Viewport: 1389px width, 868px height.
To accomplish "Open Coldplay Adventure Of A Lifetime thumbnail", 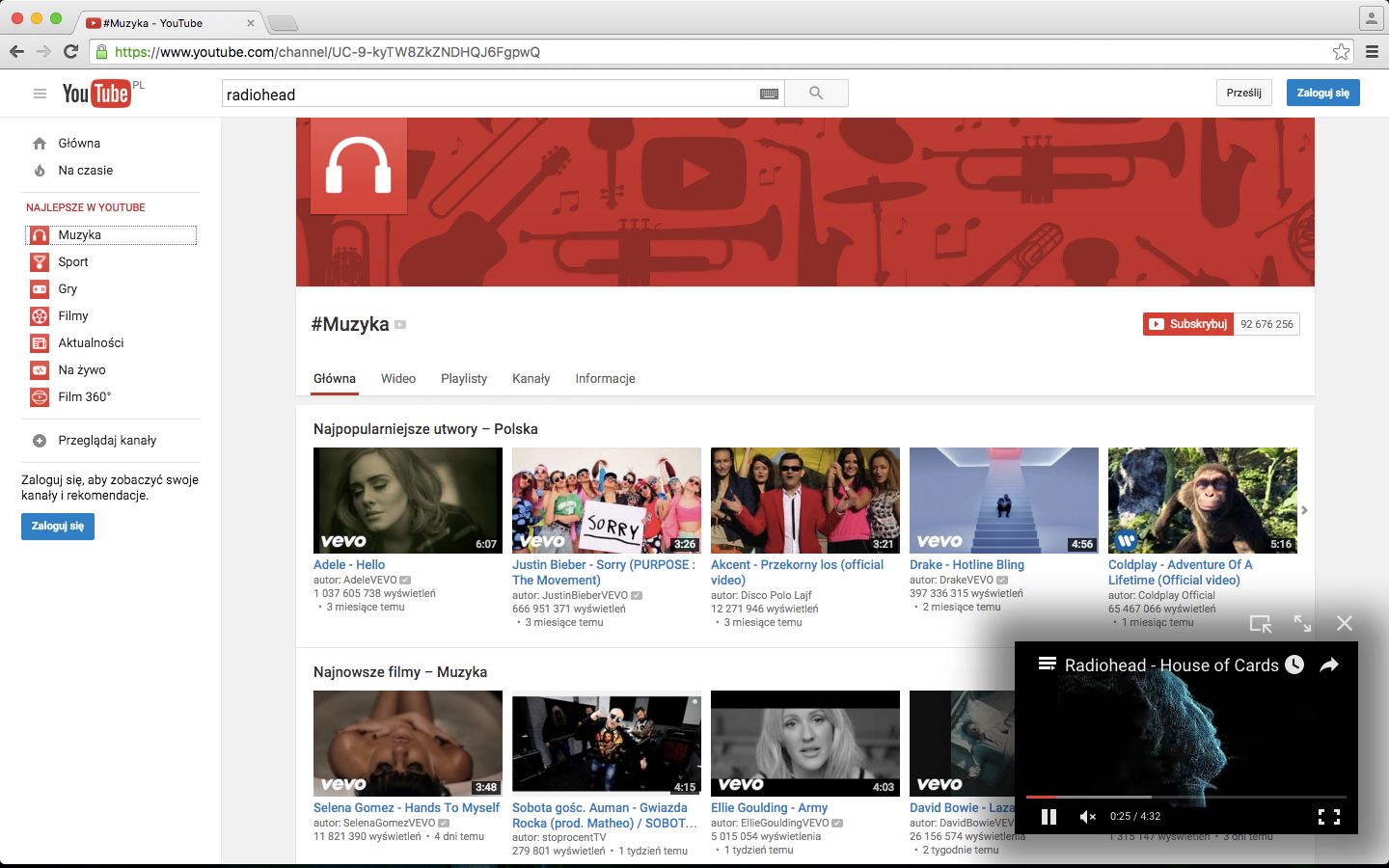I will pyautogui.click(x=1203, y=501).
